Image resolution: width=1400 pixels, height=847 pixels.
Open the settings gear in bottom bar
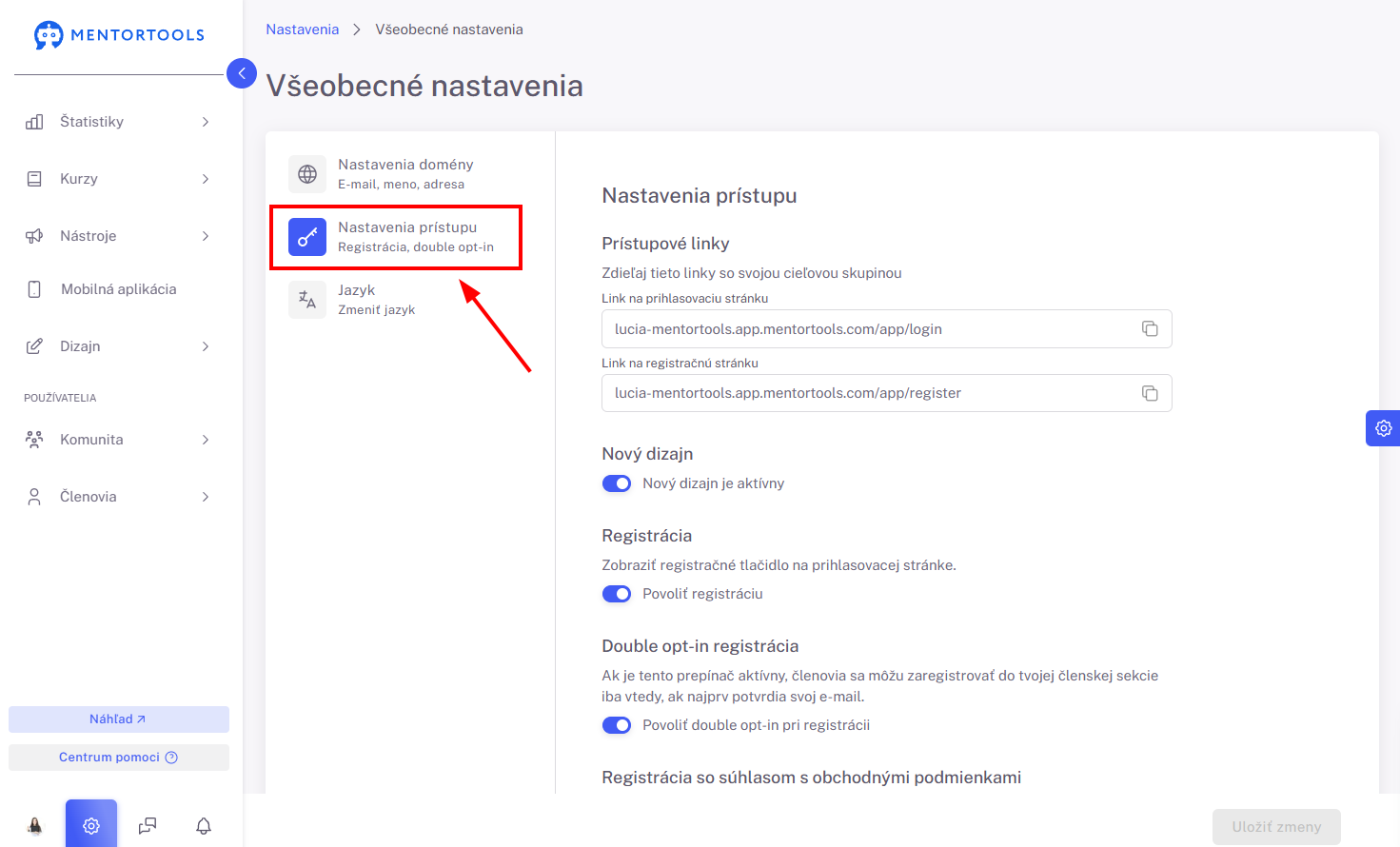[x=91, y=824]
